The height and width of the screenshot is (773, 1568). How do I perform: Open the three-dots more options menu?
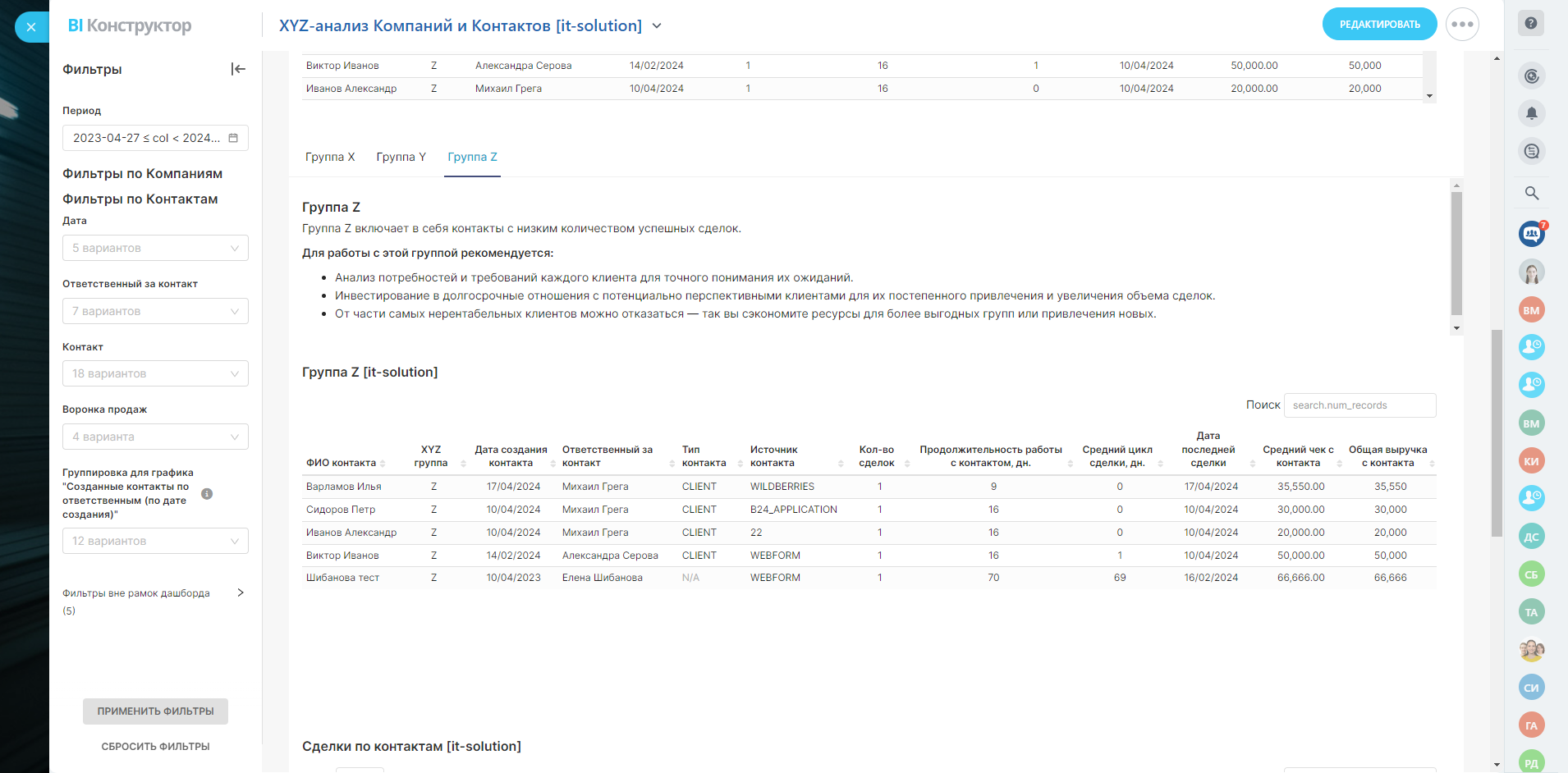pos(1462,25)
